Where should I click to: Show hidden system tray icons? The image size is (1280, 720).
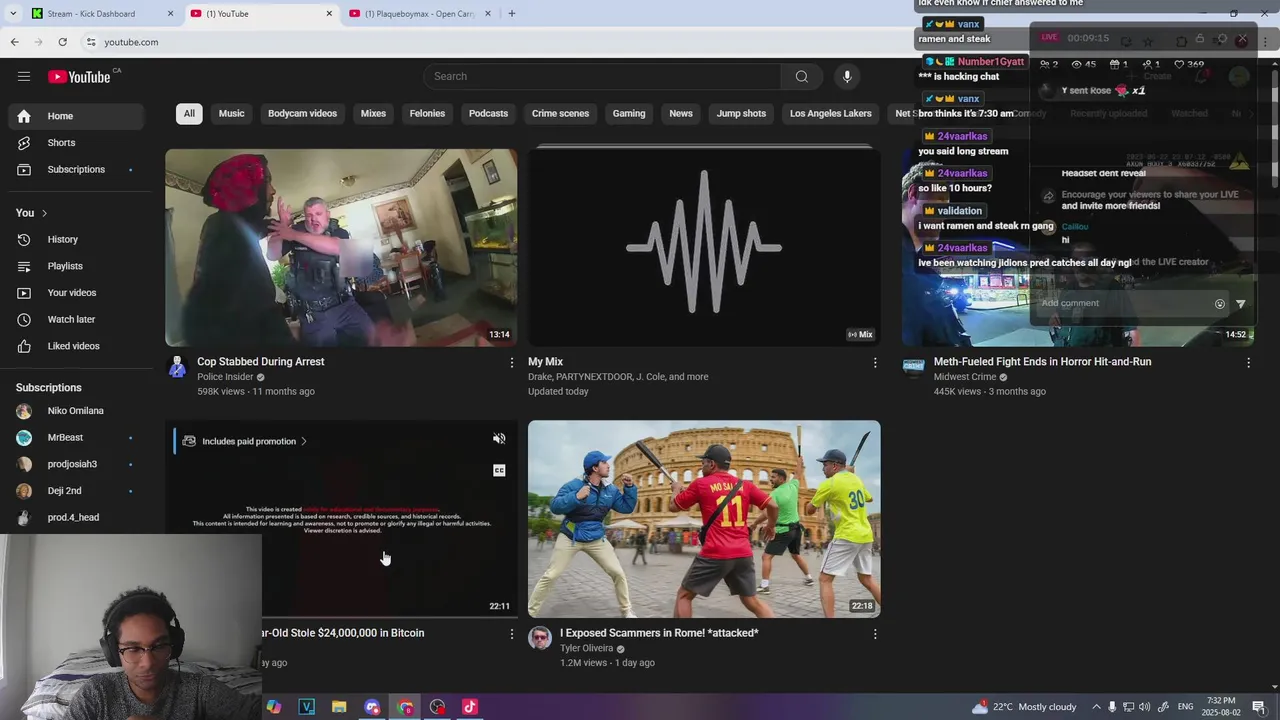tap(1096, 707)
